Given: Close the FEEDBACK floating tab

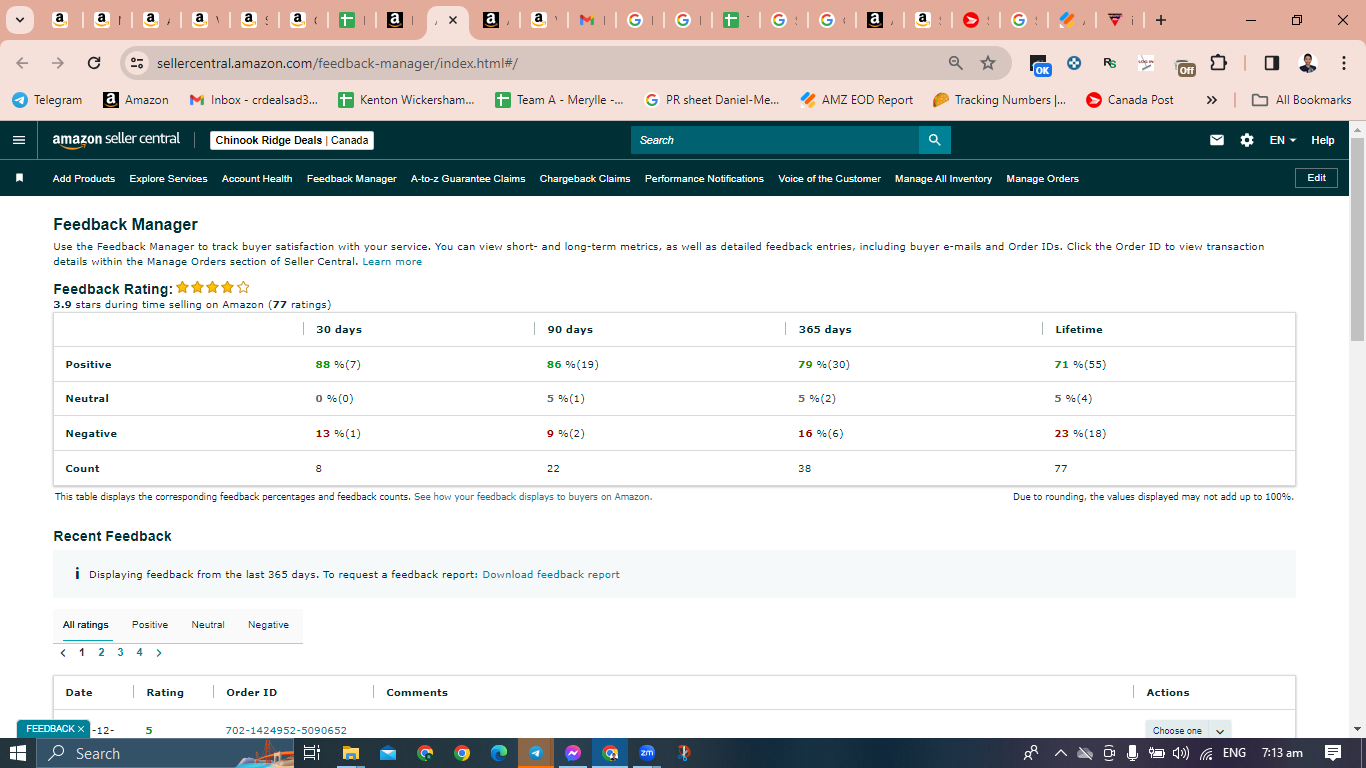Looking at the screenshot, I should pos(81,729).
